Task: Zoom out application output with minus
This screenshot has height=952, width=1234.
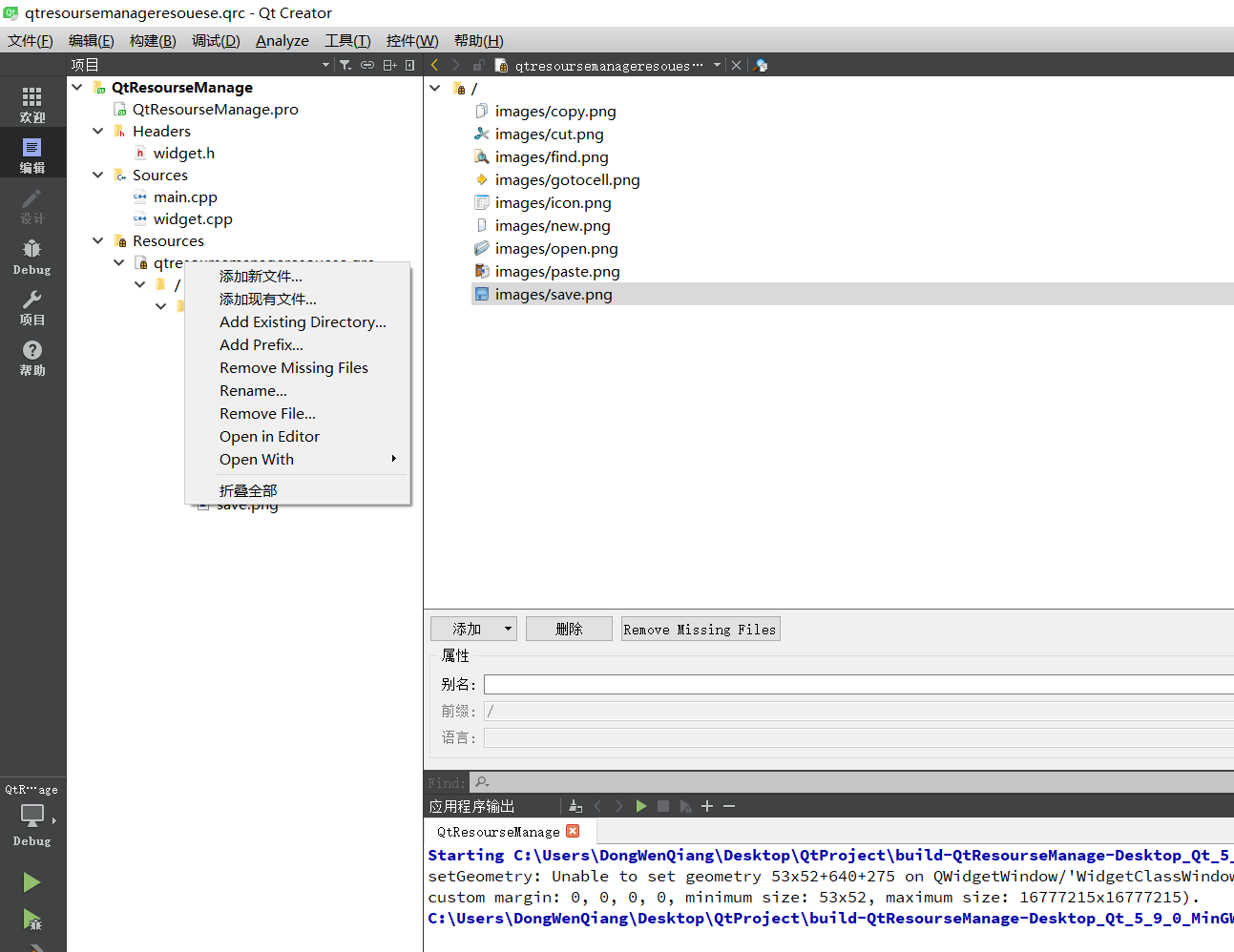Action: point(729,806)
